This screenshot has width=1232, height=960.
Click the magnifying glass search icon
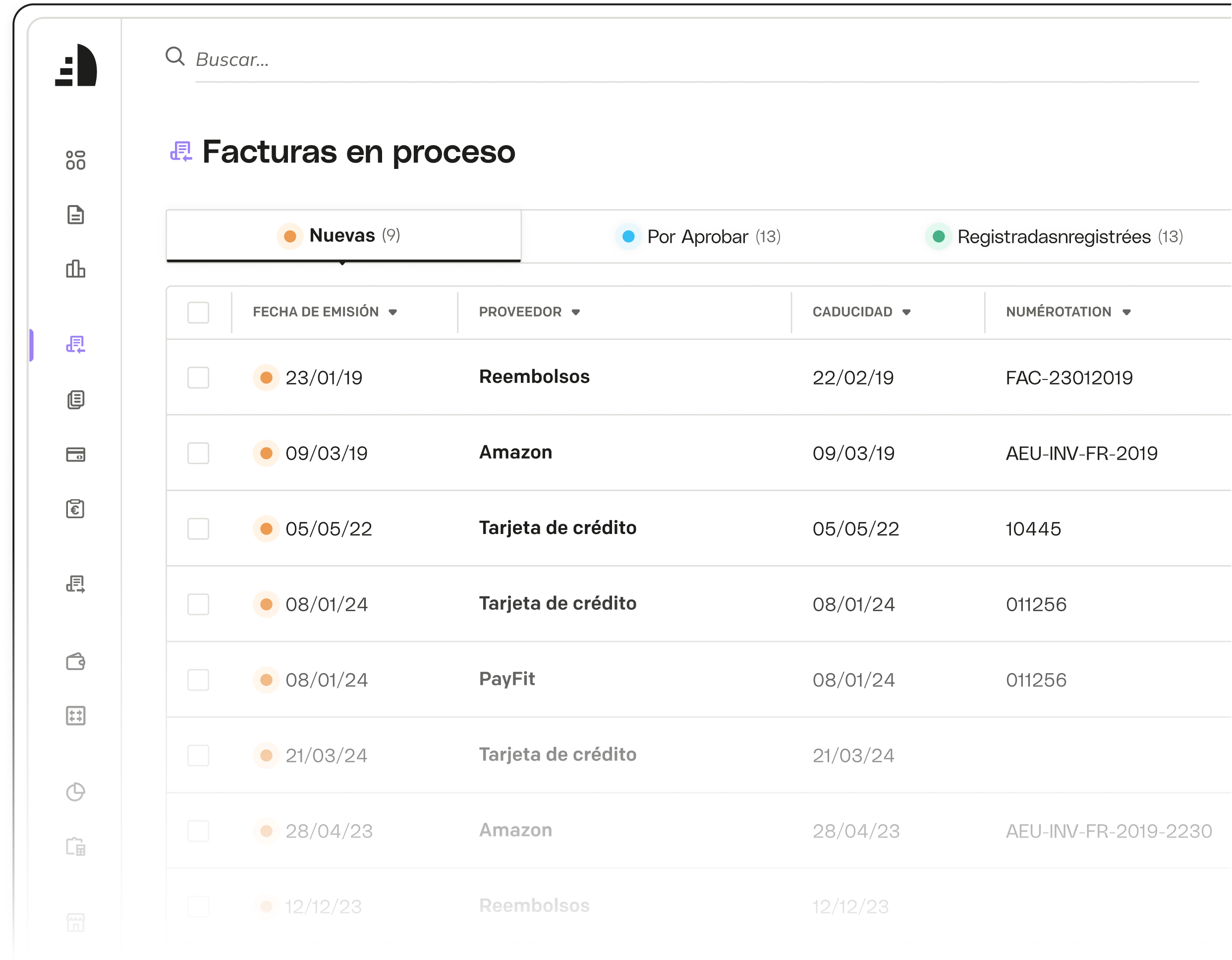[175, 56]
